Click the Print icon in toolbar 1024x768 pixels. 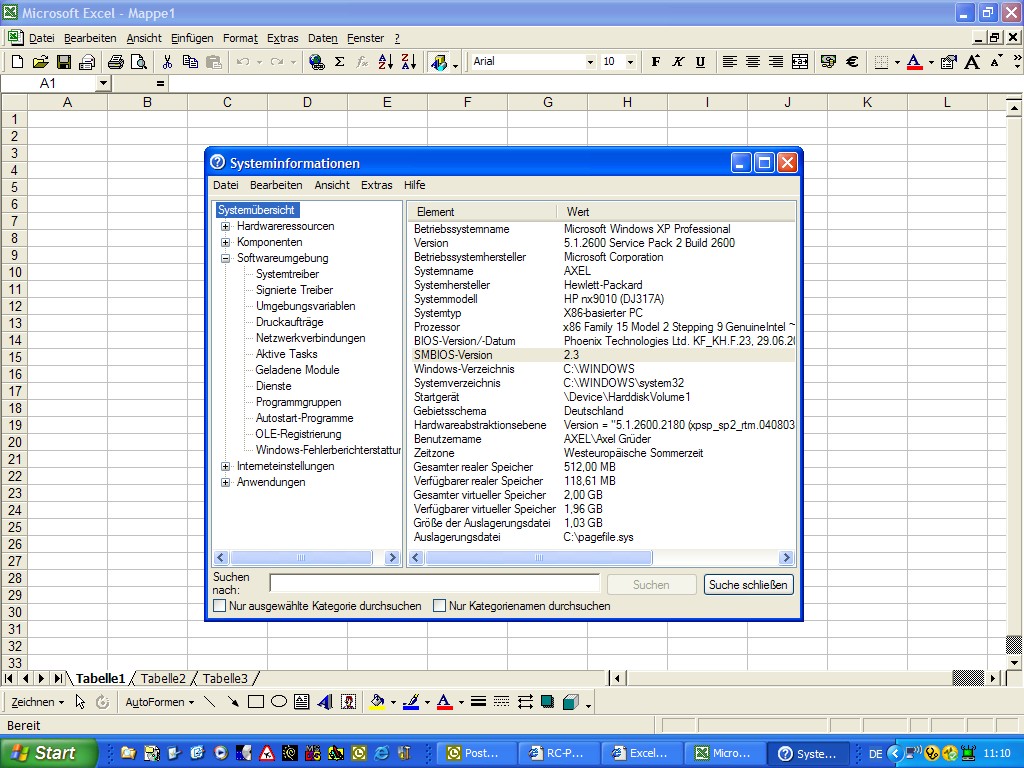pos(115,62)
